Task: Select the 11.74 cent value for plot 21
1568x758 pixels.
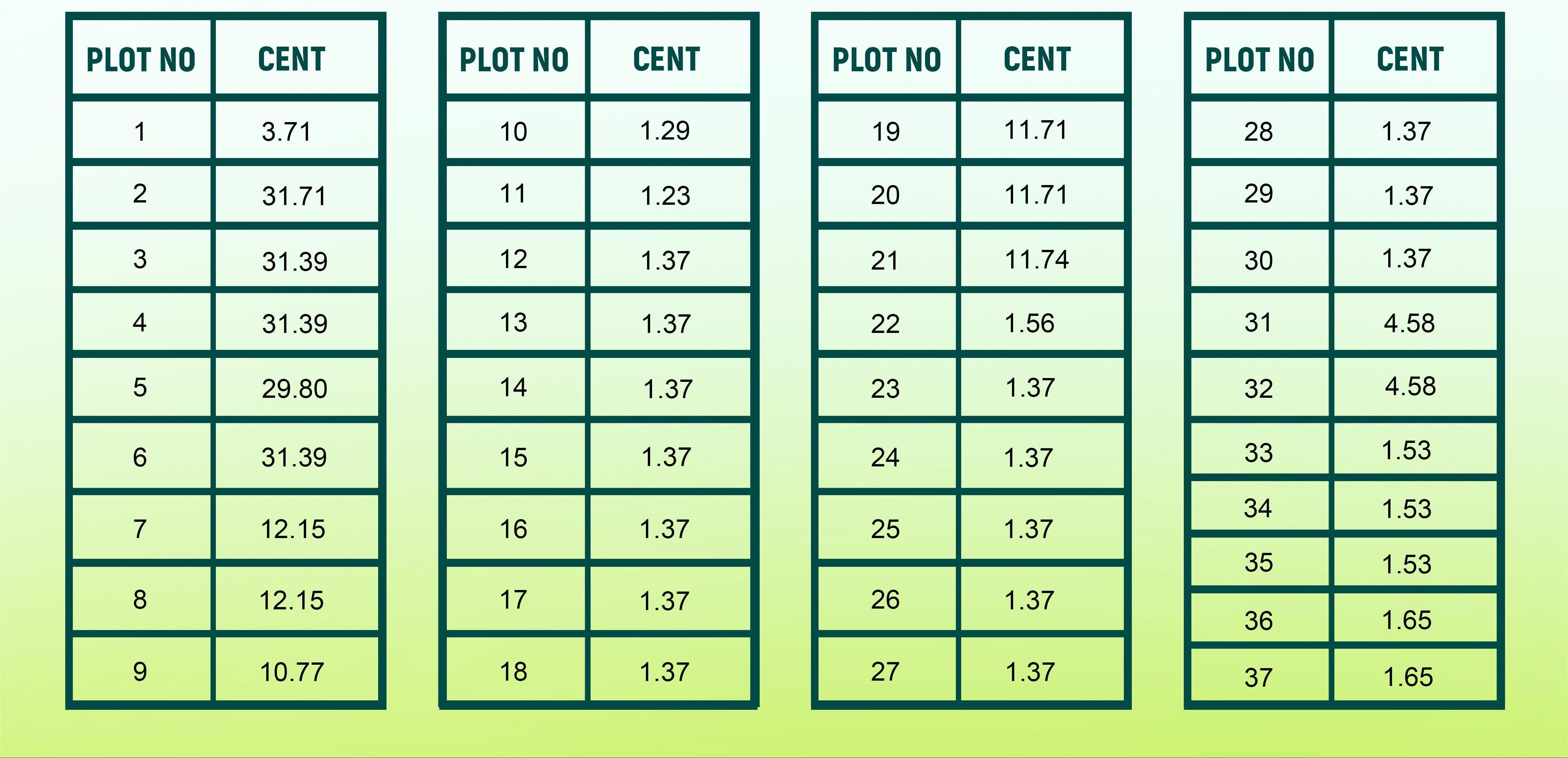Action: click(x=1037, y=260)
